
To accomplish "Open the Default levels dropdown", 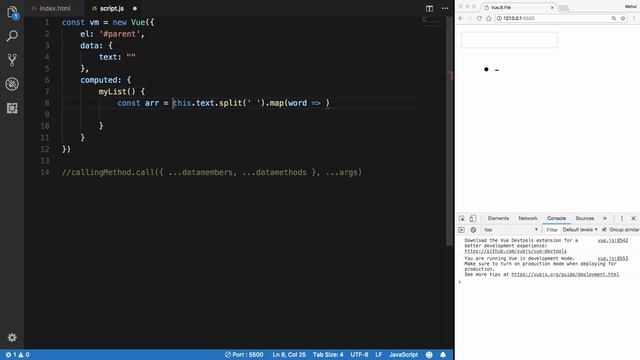I will (580, 230).
